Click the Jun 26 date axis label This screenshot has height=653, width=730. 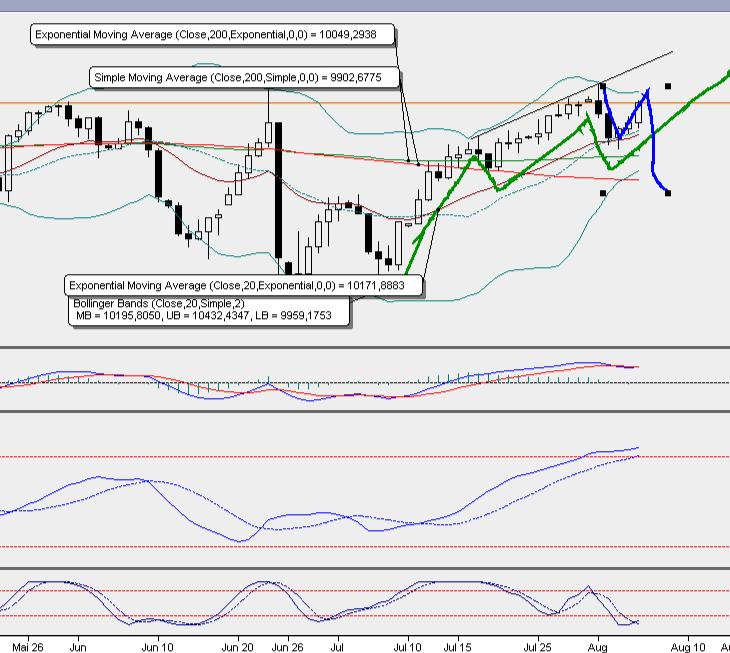(287, 647)
